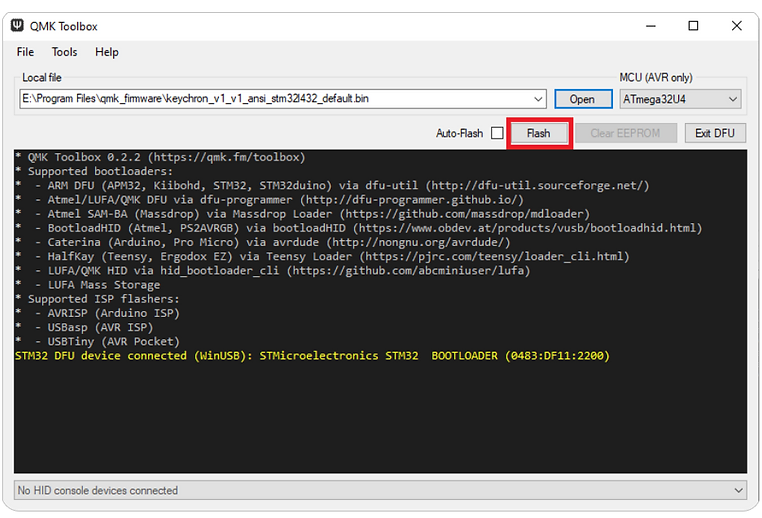Enable the Auto-Flash checkbox

click(x=497, y=133)
